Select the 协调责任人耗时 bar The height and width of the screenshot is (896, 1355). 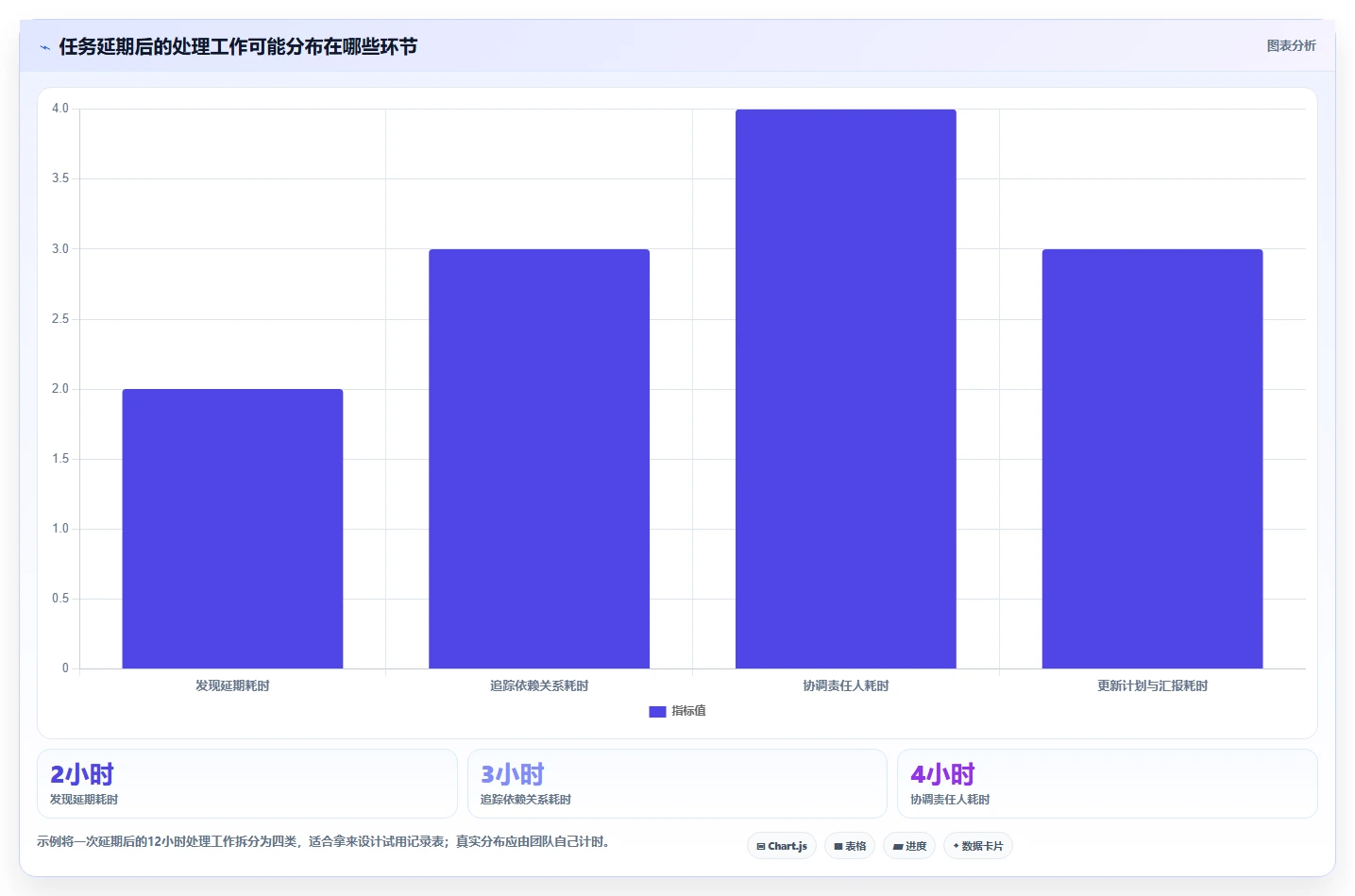click(846, 389)
